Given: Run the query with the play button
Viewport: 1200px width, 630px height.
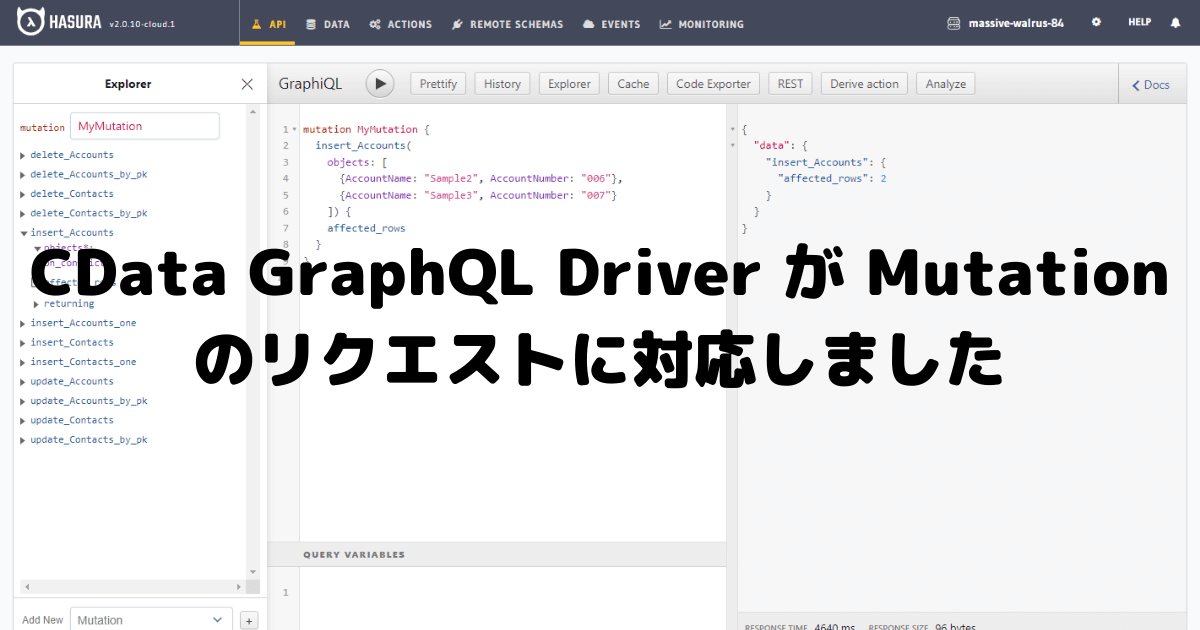Looking at the screenshot, I should point(380,84).
